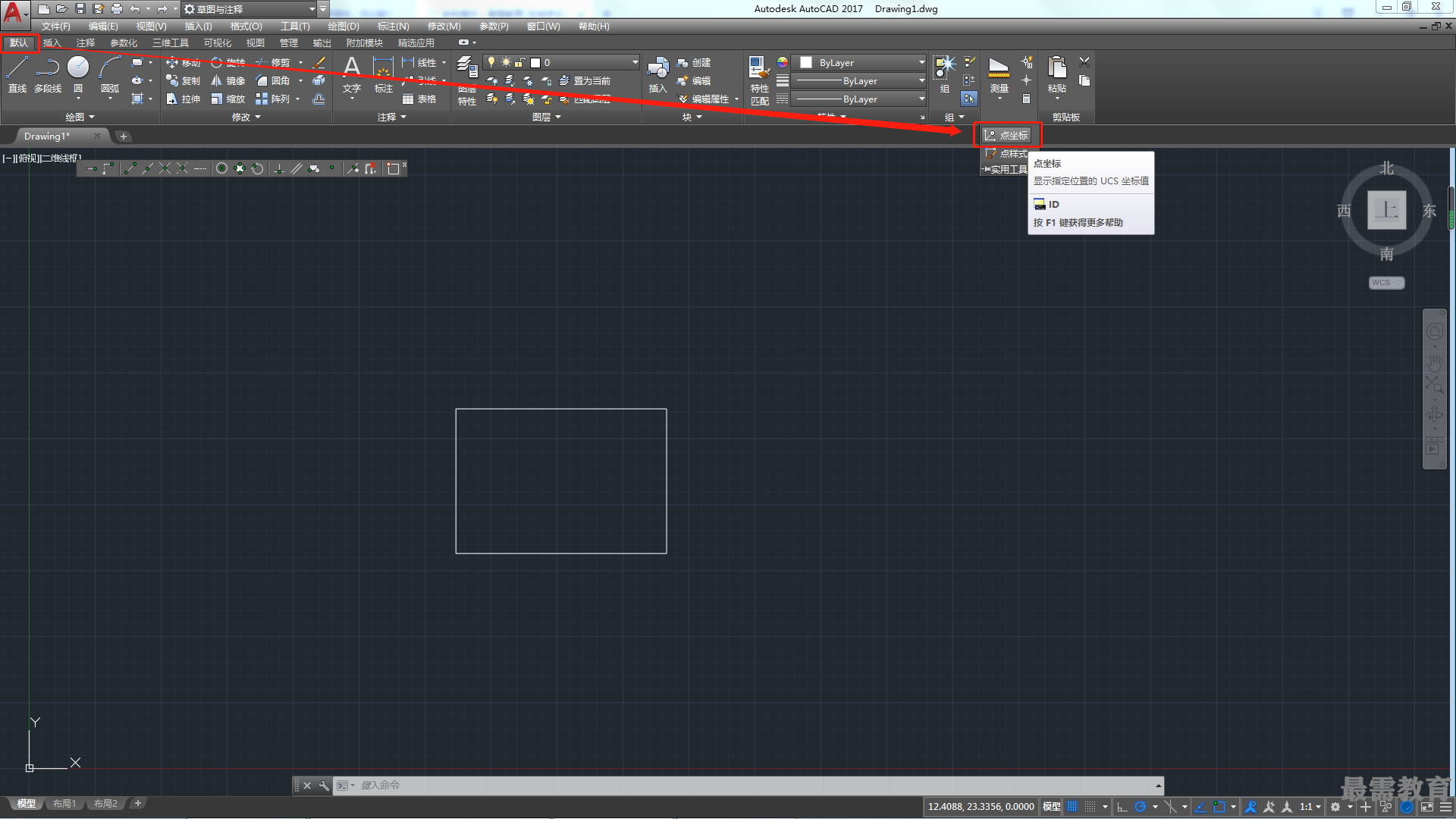Click the Move (移动) tool
Screen dimensions: 1456x819
tap(184, 62)
